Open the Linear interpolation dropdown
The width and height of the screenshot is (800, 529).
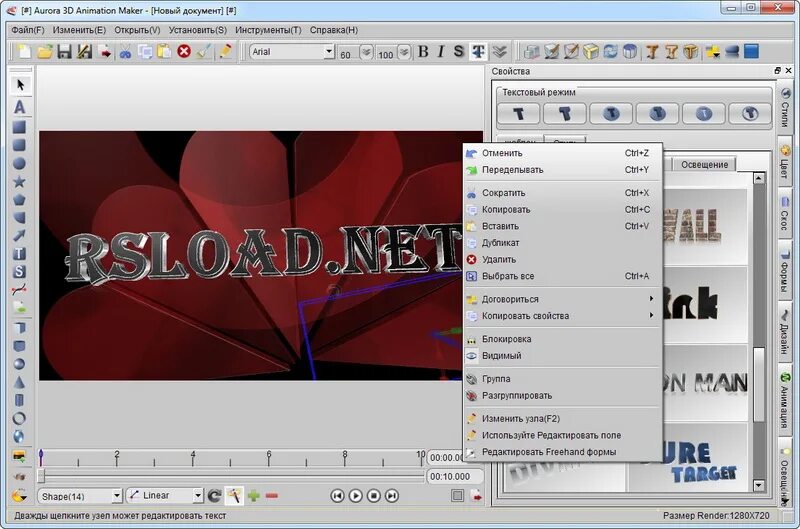198,496
